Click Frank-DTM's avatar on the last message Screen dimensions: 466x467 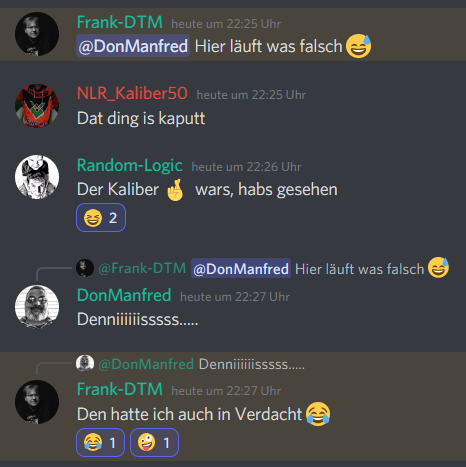(x=37, y=402)
